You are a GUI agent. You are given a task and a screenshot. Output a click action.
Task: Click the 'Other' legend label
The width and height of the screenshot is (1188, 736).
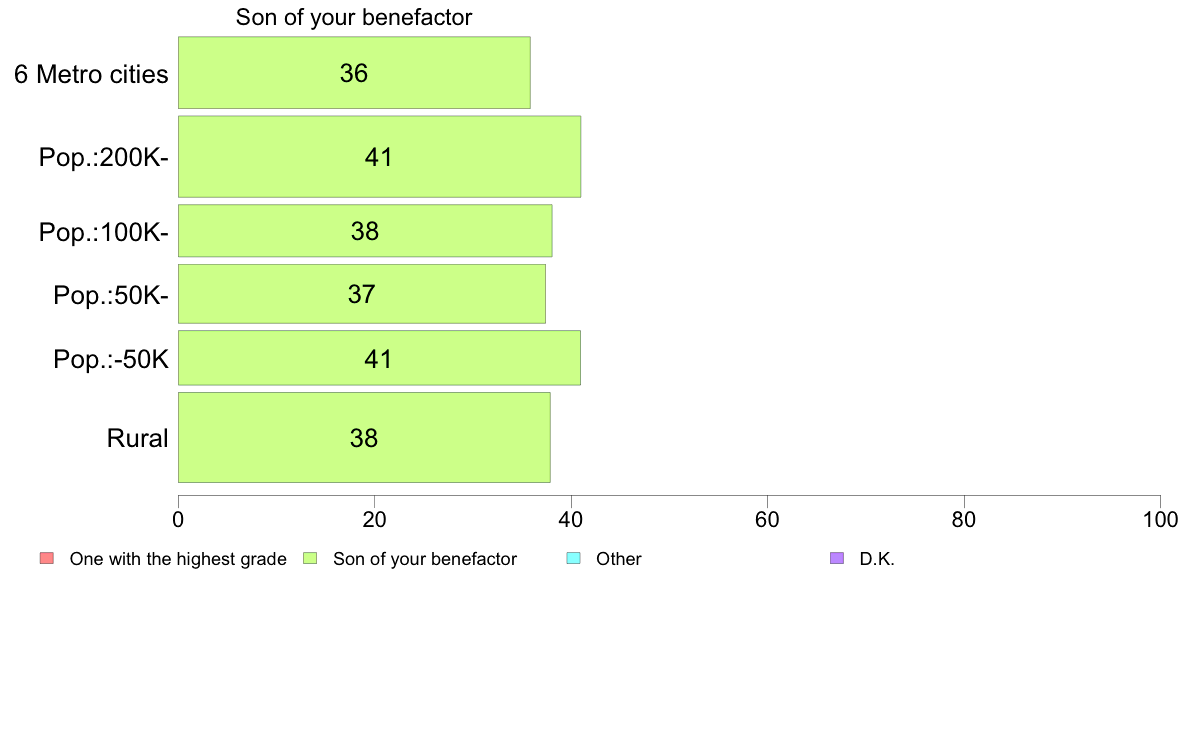[x=619, y=559]
